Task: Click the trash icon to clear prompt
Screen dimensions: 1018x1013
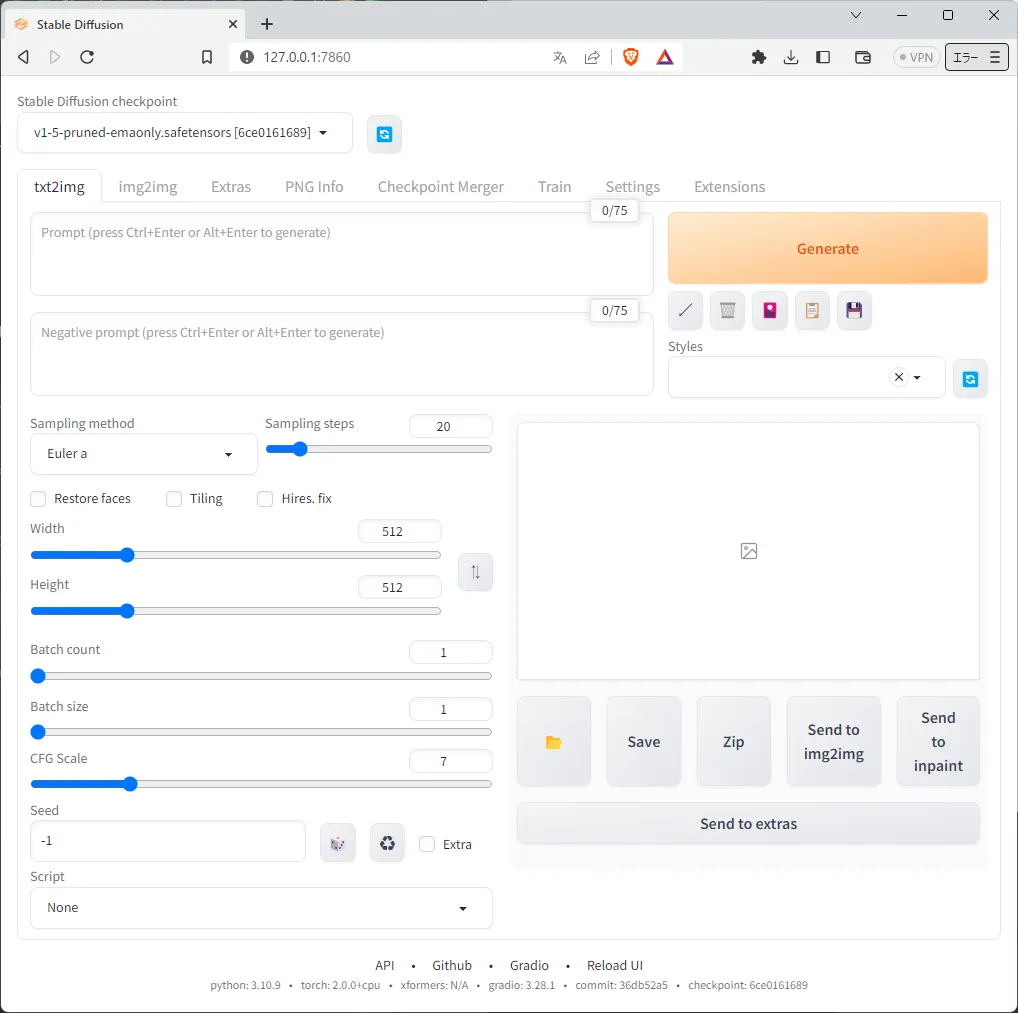Action: (x=727, y=311)
